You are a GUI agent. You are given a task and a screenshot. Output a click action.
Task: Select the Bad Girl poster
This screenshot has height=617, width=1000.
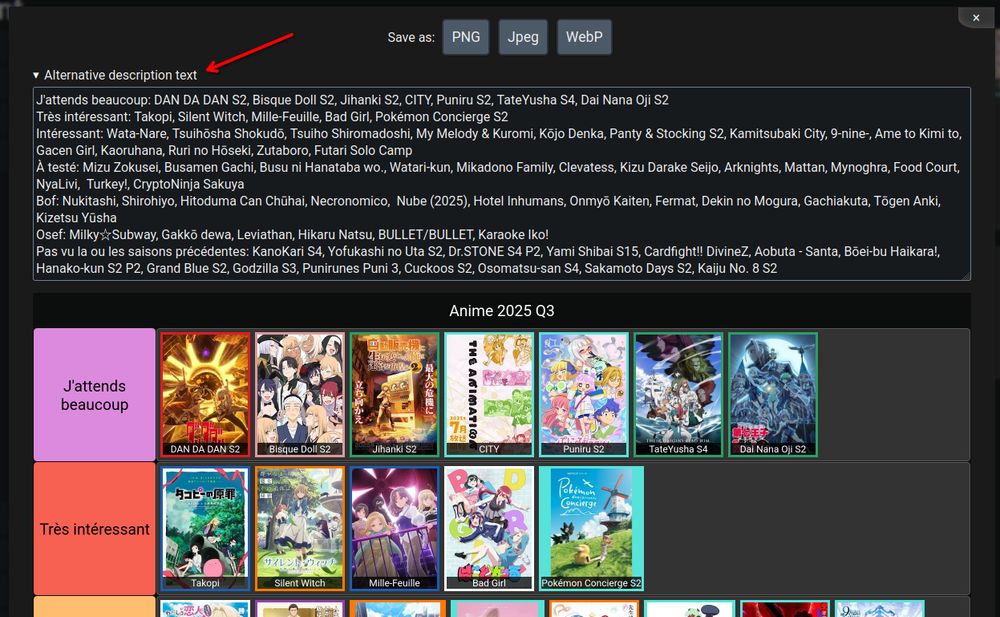click(489, 528)
